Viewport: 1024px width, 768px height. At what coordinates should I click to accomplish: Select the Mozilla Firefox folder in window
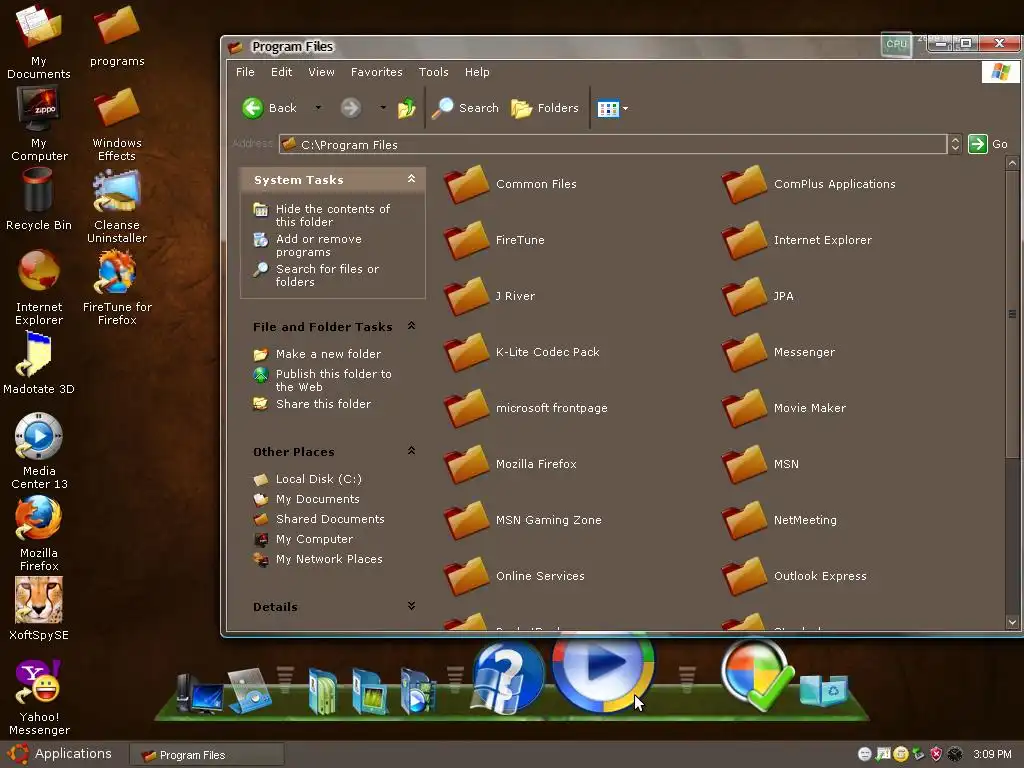510,464
